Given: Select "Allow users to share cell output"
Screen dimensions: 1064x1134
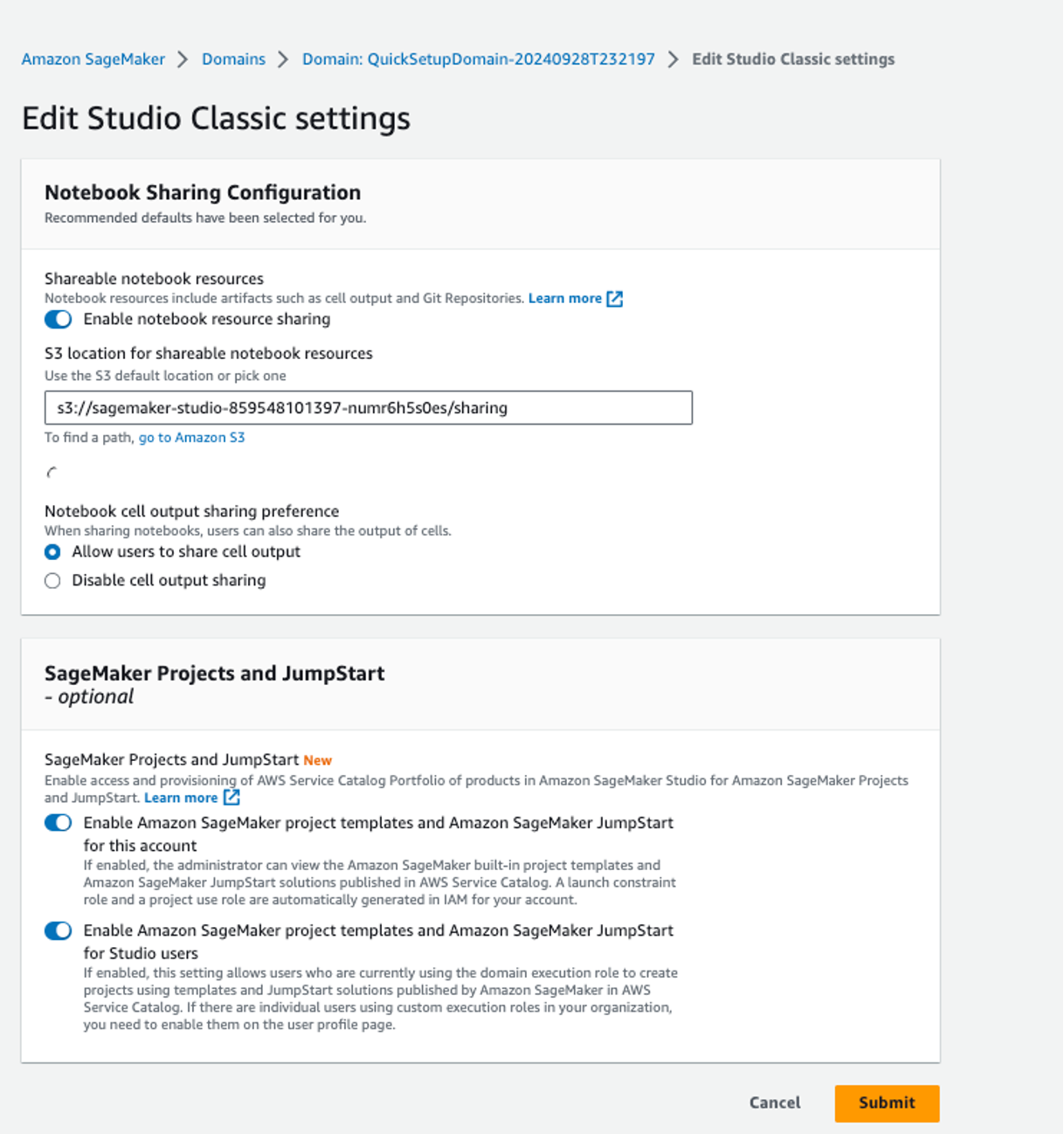Looking at the screenshot, I should coord(52,551).
